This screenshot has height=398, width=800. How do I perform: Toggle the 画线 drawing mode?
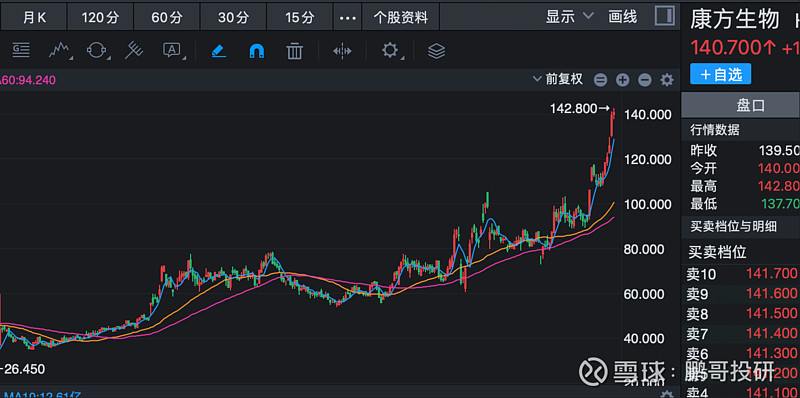click(622, 17)
